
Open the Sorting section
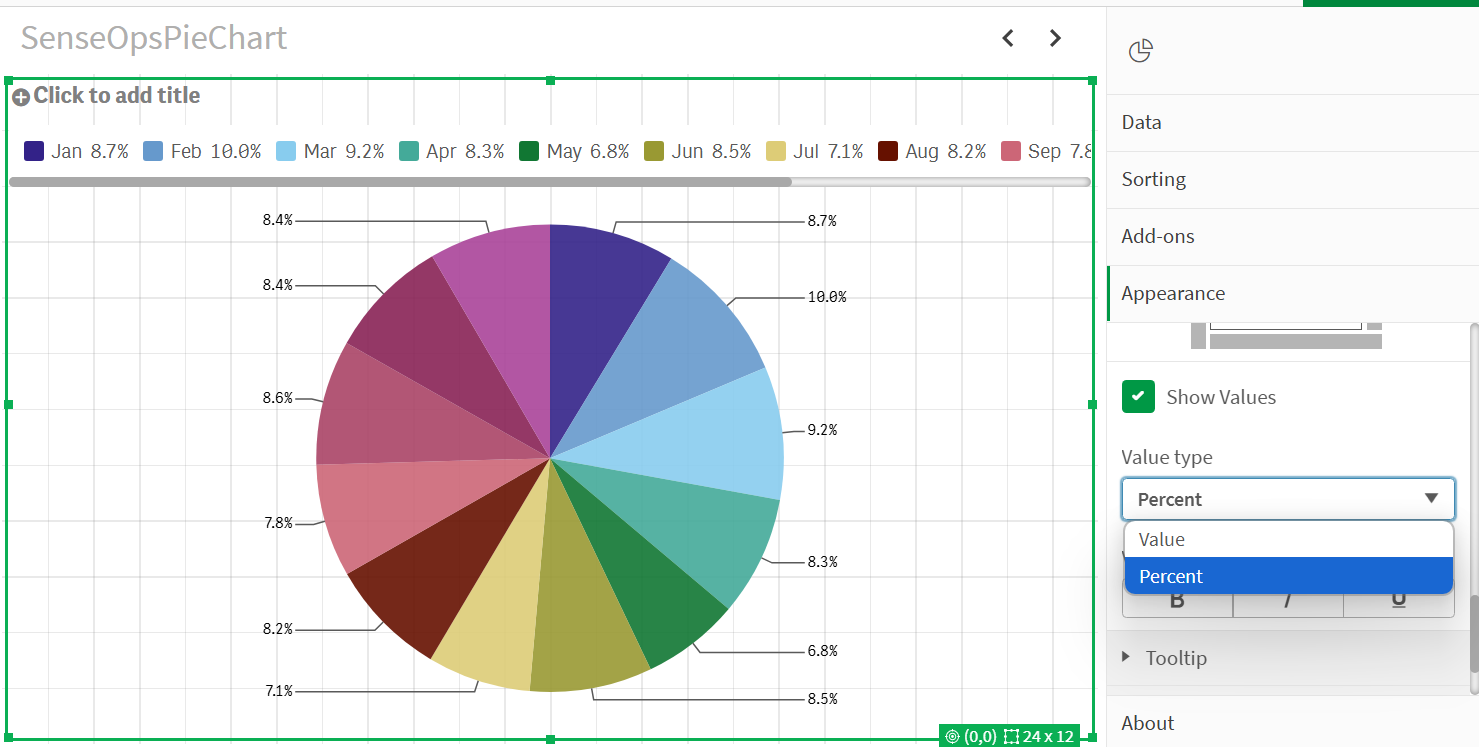[x=1153, y=180]
